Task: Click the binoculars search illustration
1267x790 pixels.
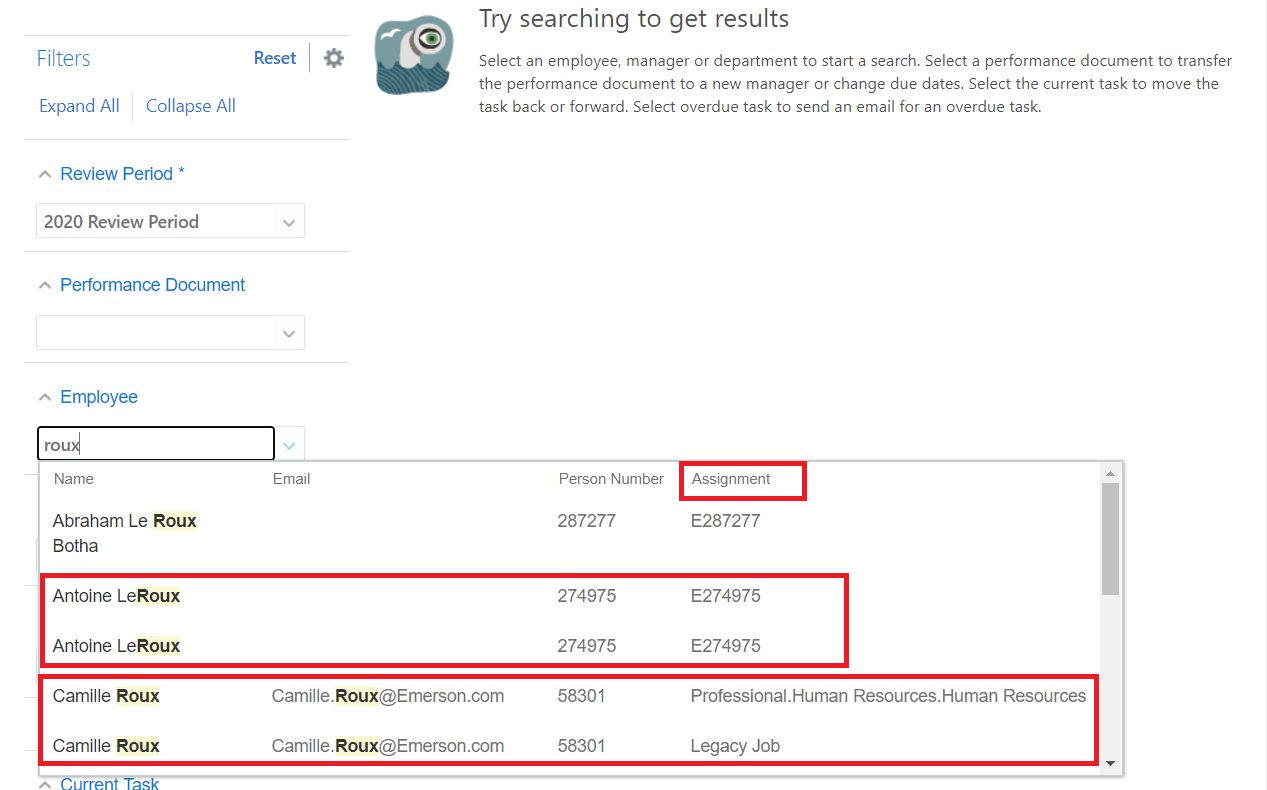Action: coord(413,55)
